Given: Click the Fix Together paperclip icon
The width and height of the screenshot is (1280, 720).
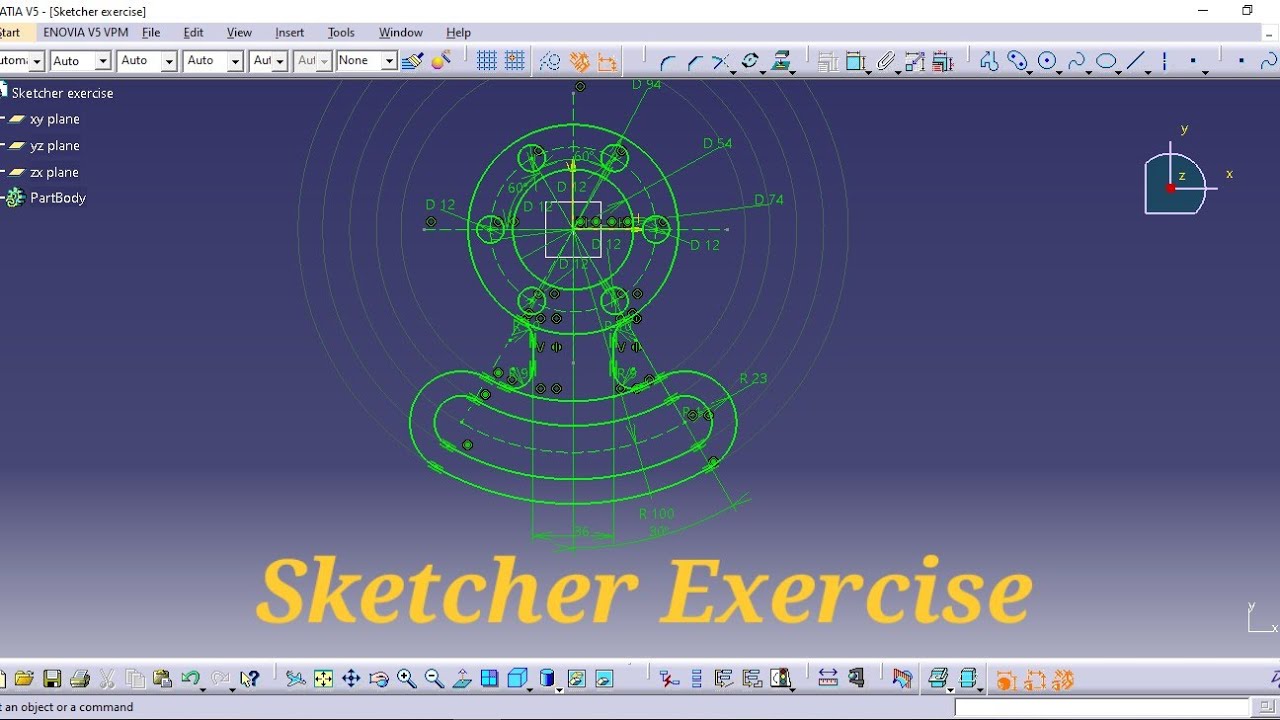Looking at the screenshot, I should pyautogui.click(x=886, y=62).
